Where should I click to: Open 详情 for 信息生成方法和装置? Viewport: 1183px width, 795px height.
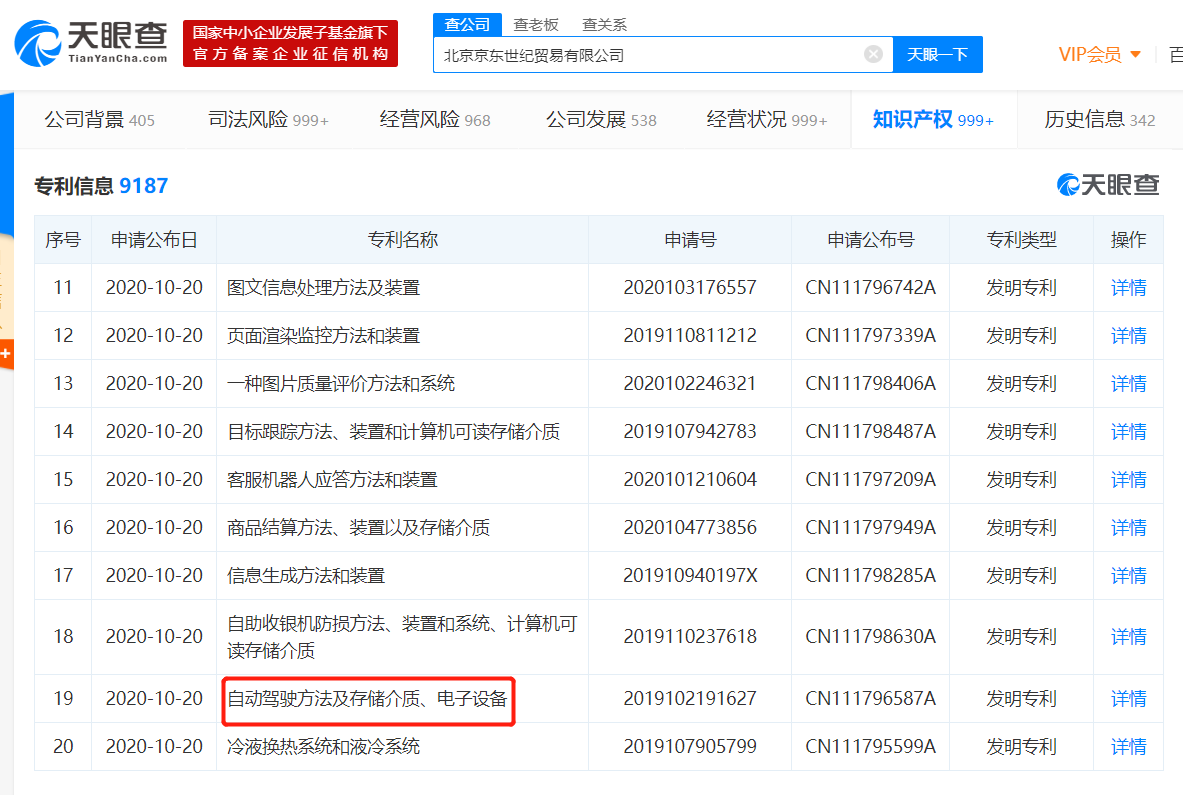point(1129,576)
